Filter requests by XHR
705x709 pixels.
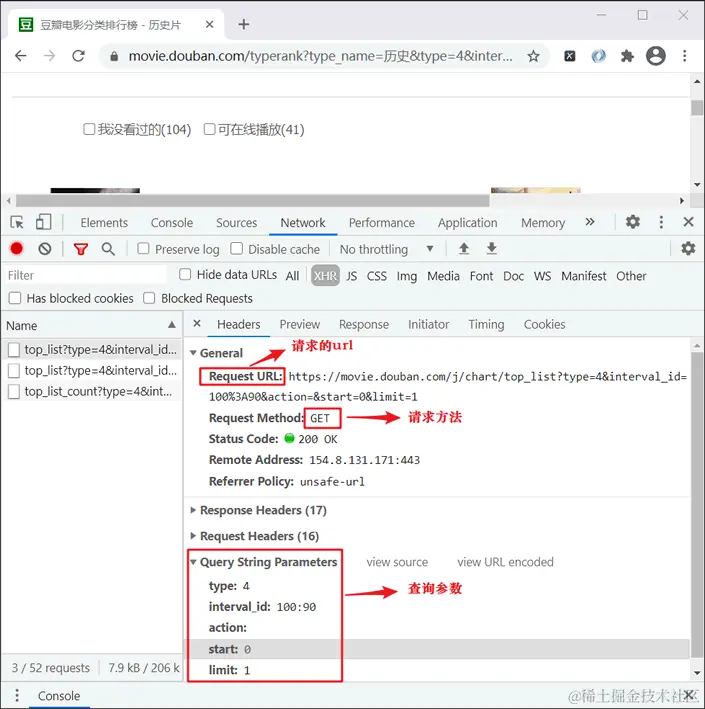coord(325,276)
